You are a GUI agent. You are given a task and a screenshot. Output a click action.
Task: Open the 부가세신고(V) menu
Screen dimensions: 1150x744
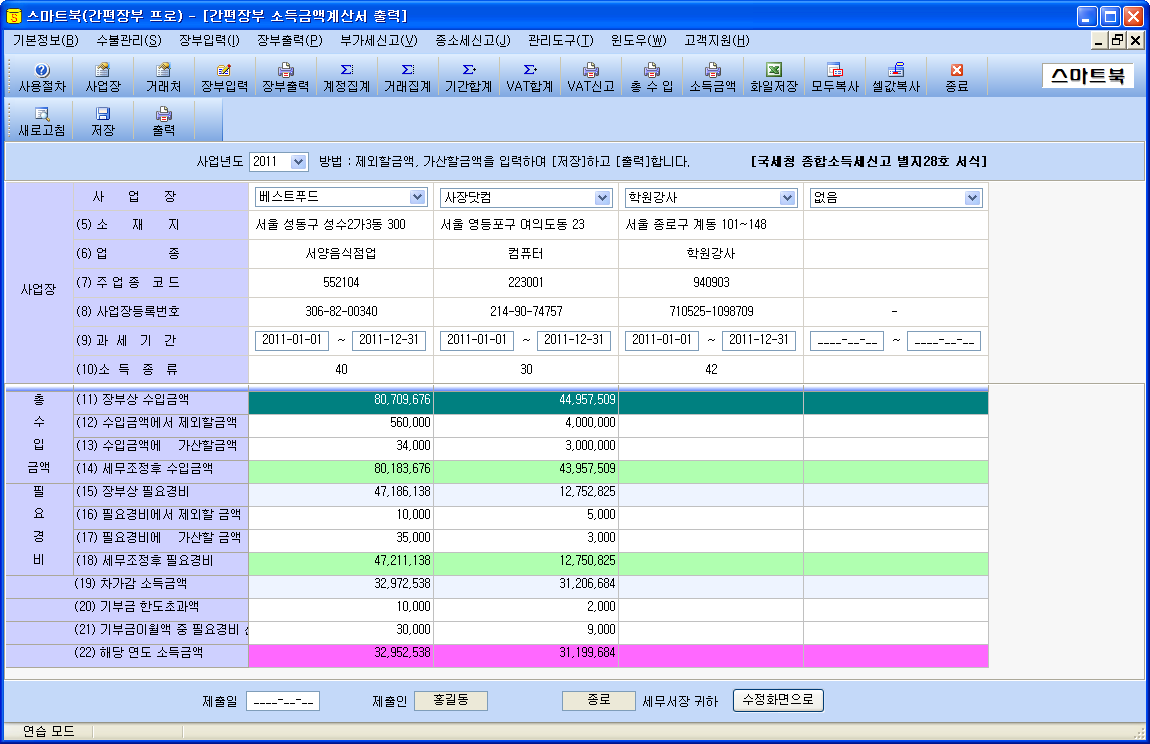pyautogui.click(x=378, y=40)
